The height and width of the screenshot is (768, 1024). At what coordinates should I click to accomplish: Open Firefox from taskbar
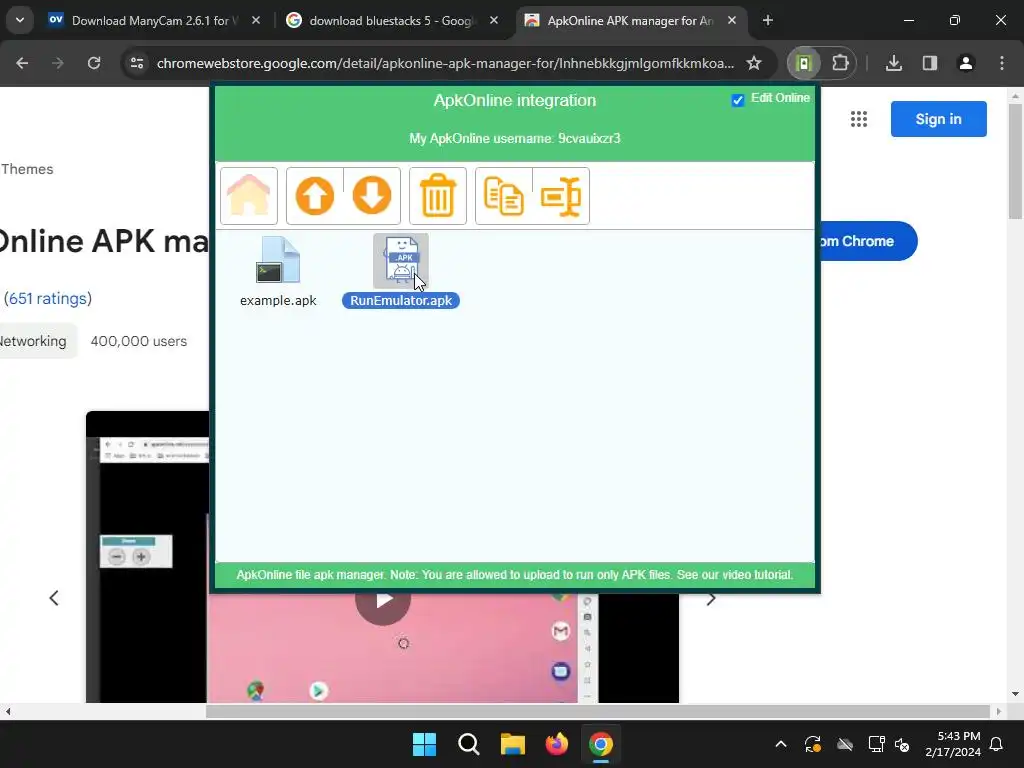(556, 744)
